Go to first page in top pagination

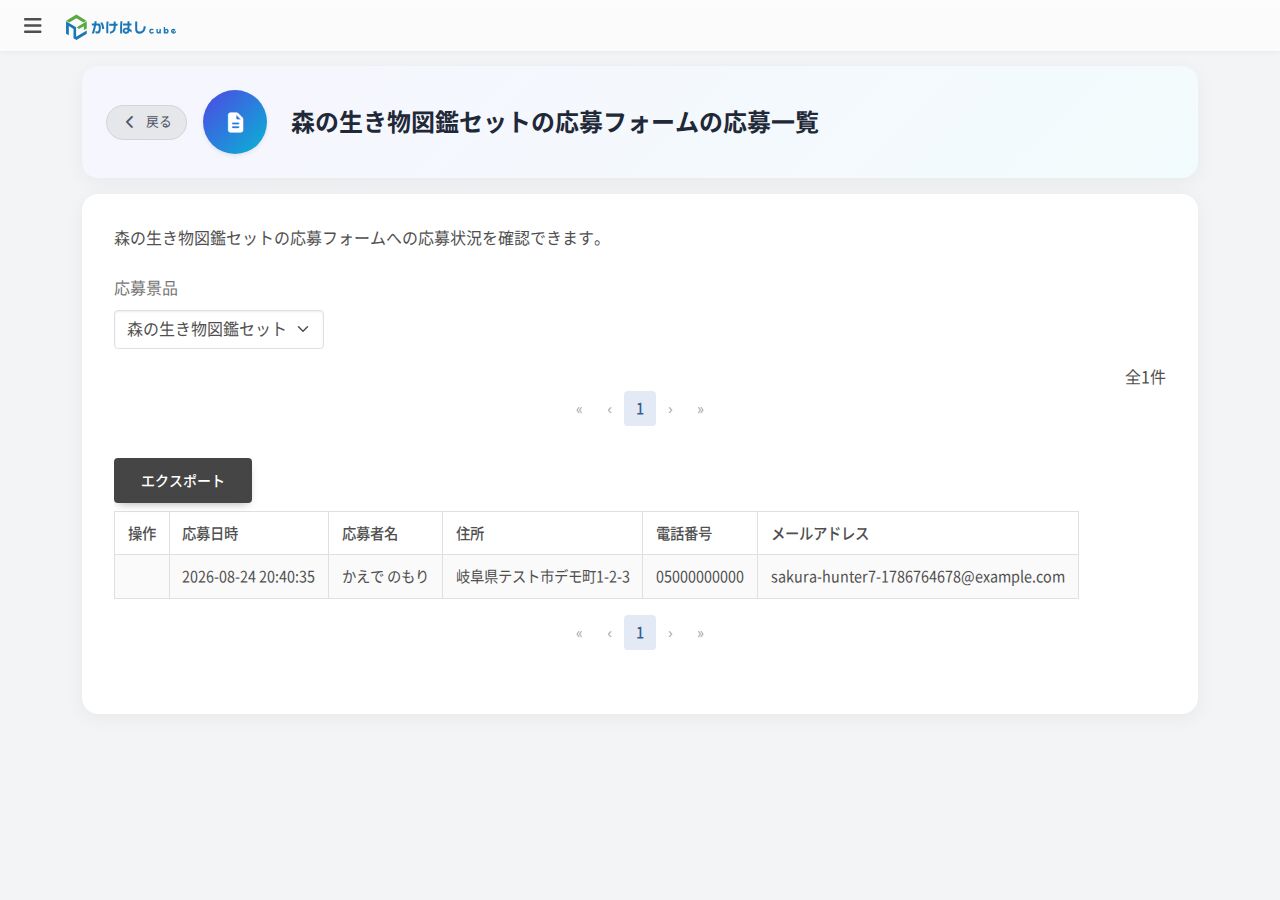point(579,409)
